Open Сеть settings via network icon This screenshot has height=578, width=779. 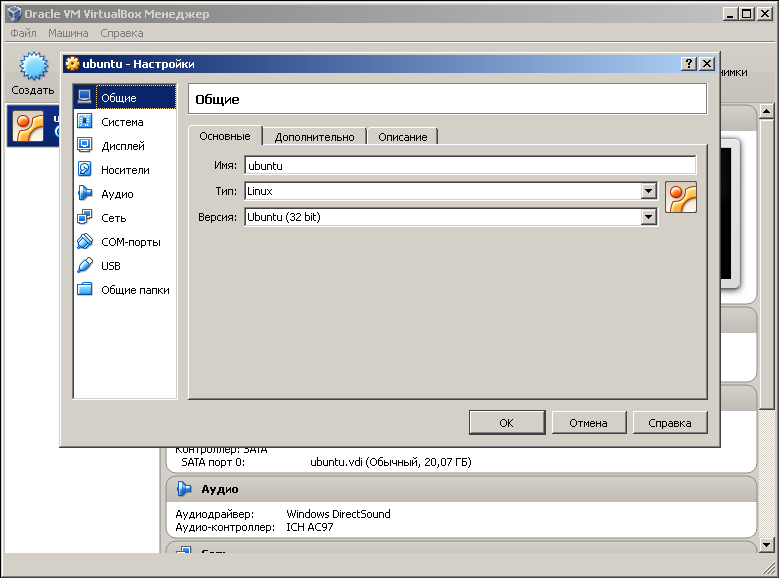tap(84, 217)
